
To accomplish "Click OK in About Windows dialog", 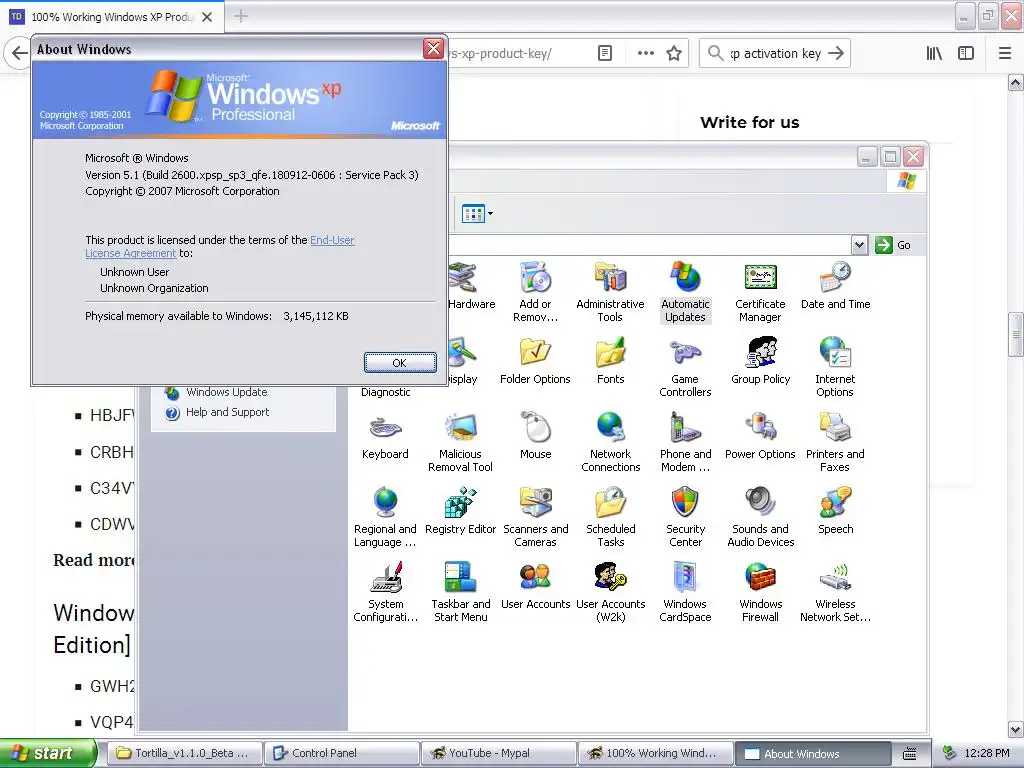I will click(400, 362).
